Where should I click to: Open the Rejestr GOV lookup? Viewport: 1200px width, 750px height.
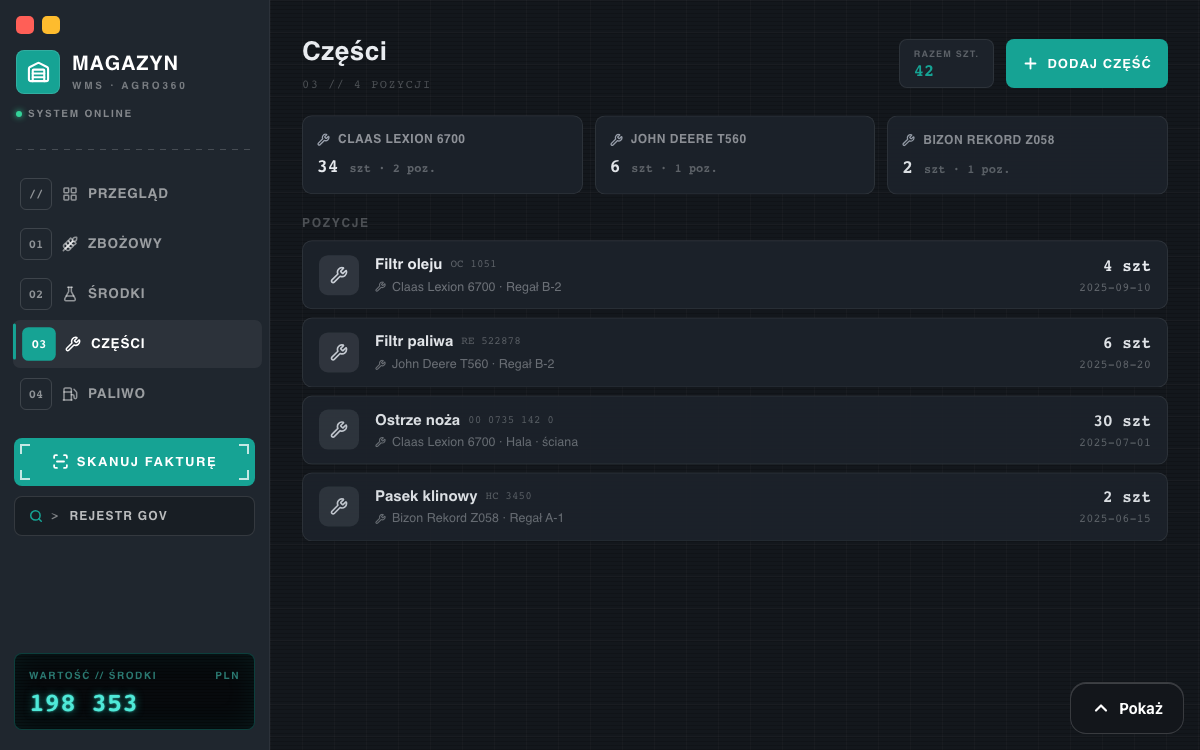tap(134, 516)
